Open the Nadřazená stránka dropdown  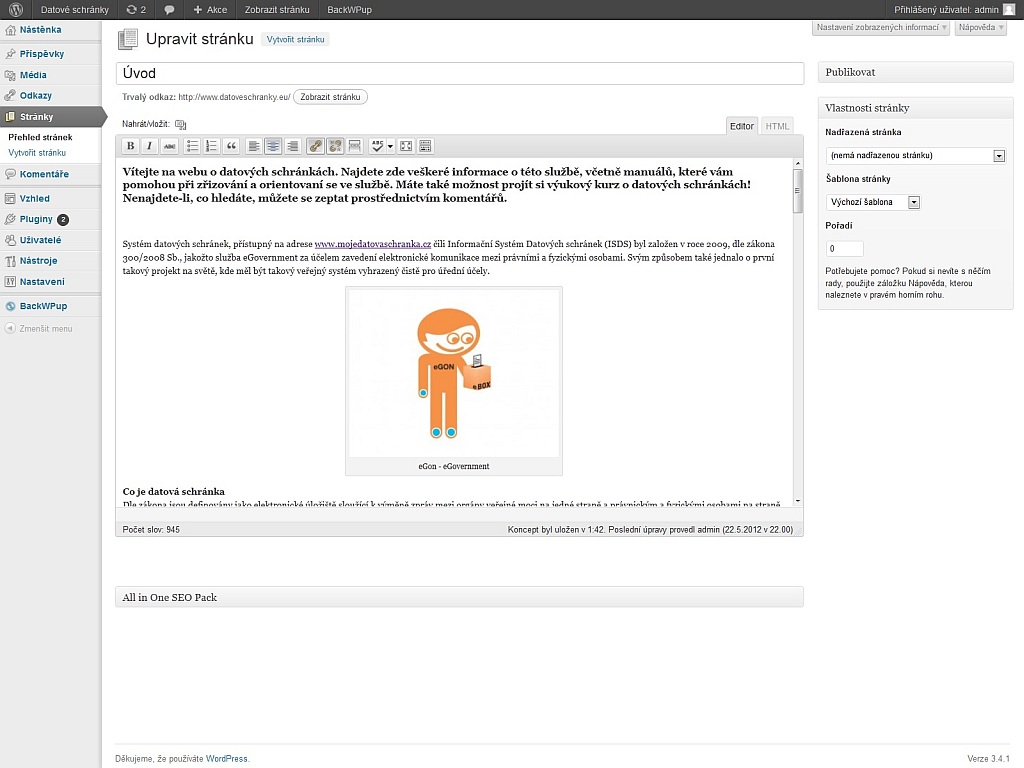pos(915,156)
